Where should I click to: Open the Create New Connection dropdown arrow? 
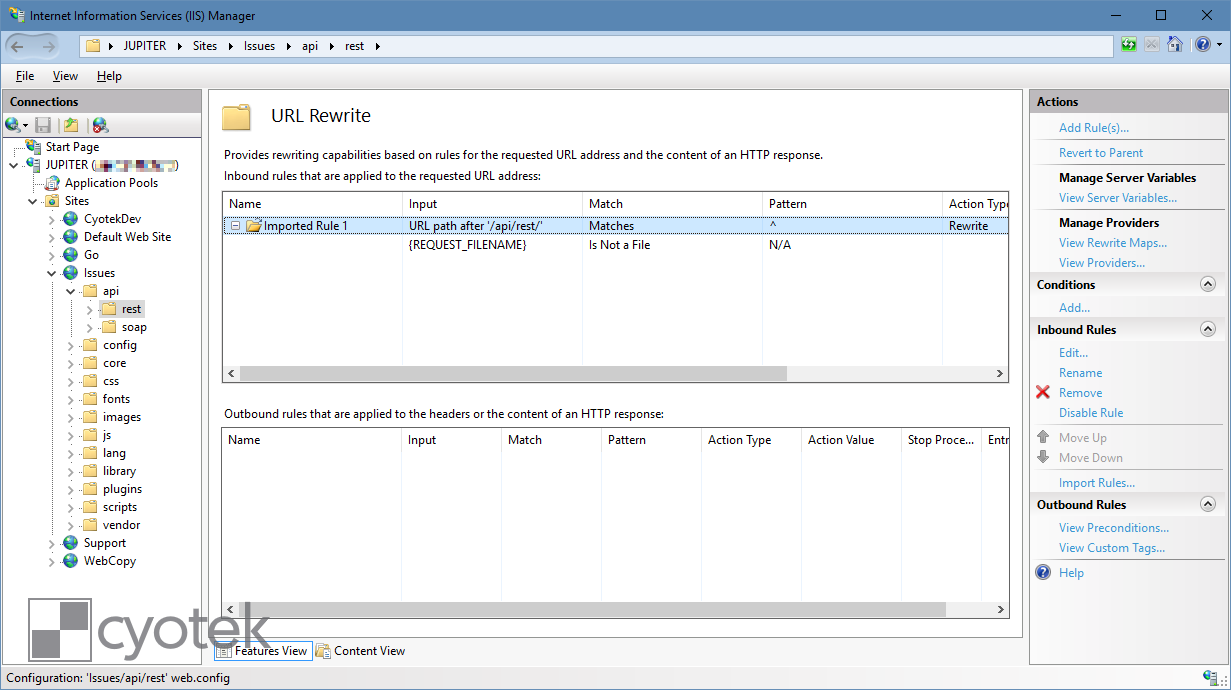coord(26,126)
